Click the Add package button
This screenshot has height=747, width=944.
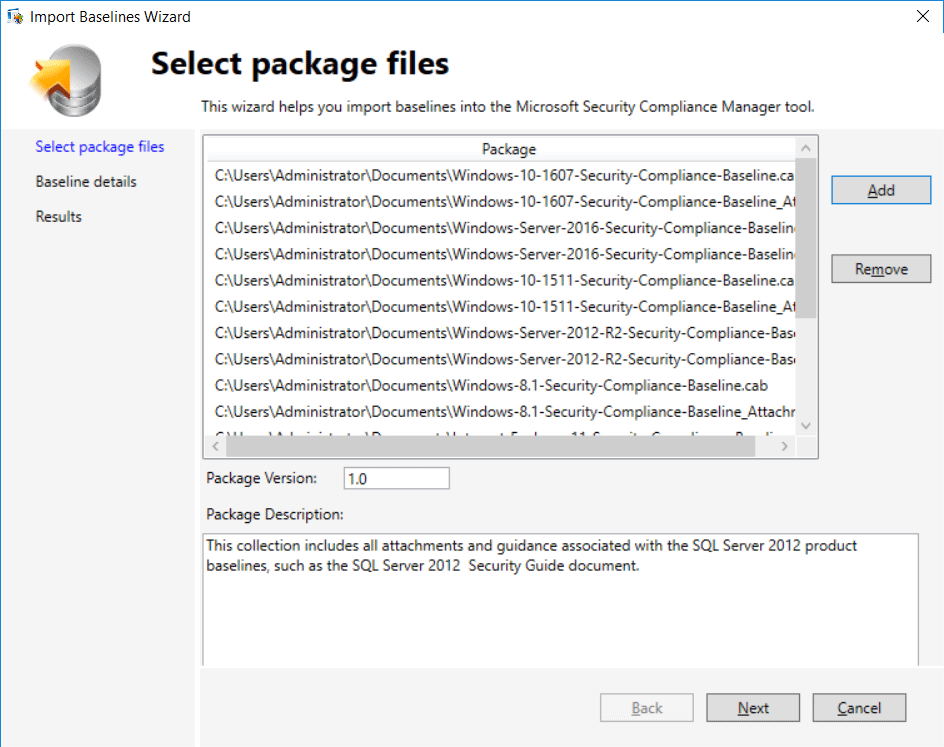(x=881, y=190)
